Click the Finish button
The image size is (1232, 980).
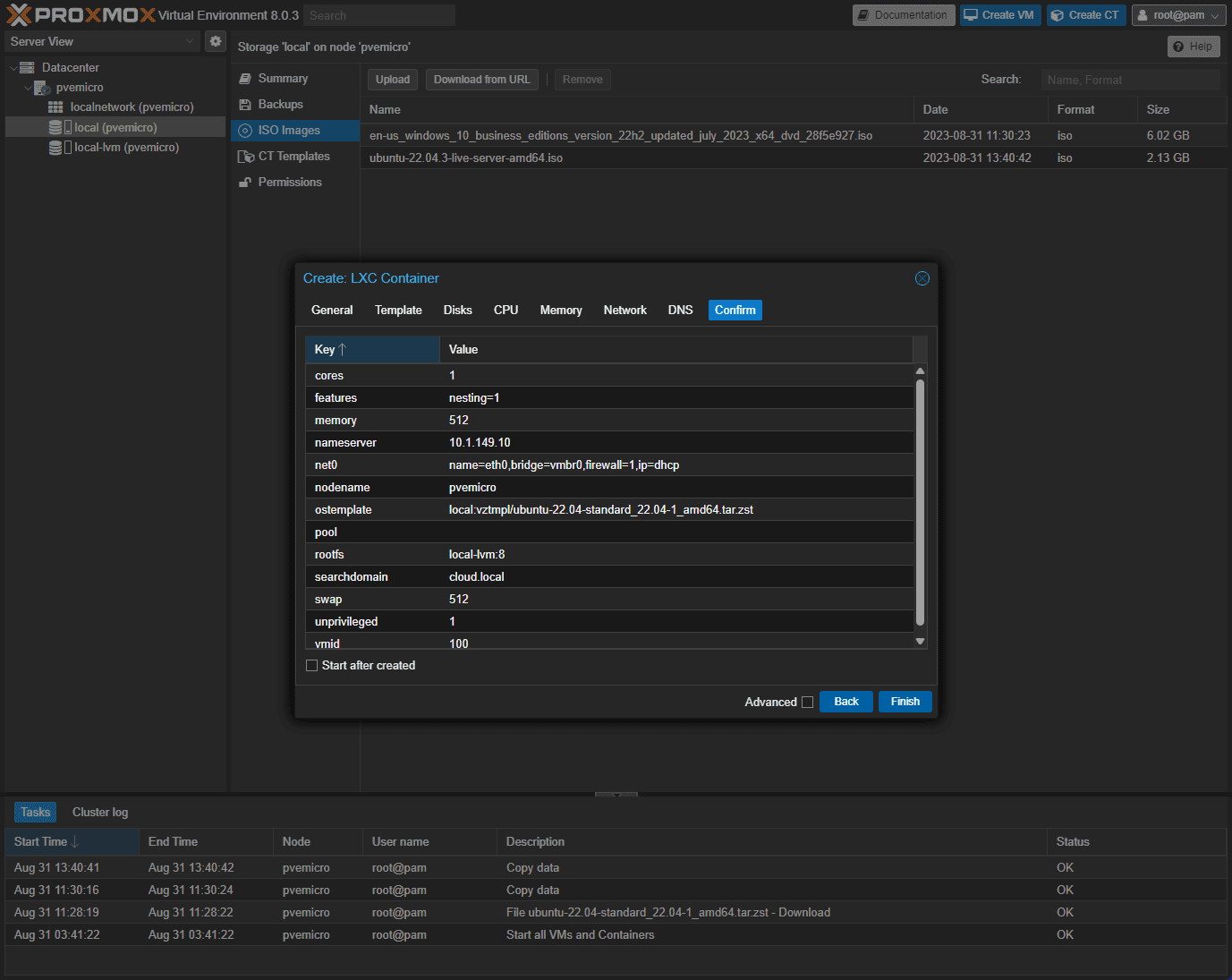pos(905,702)
